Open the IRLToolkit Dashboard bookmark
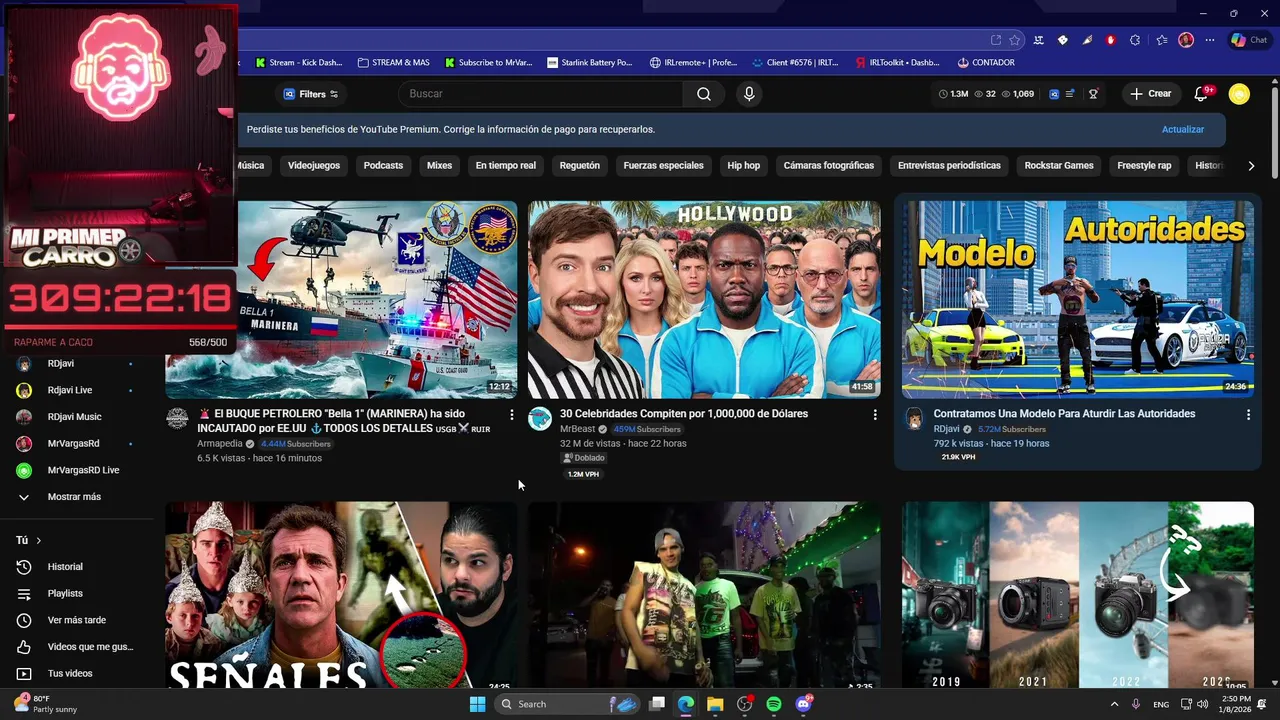Viewport: 1280px width, 720px height. tap(898, 62)
